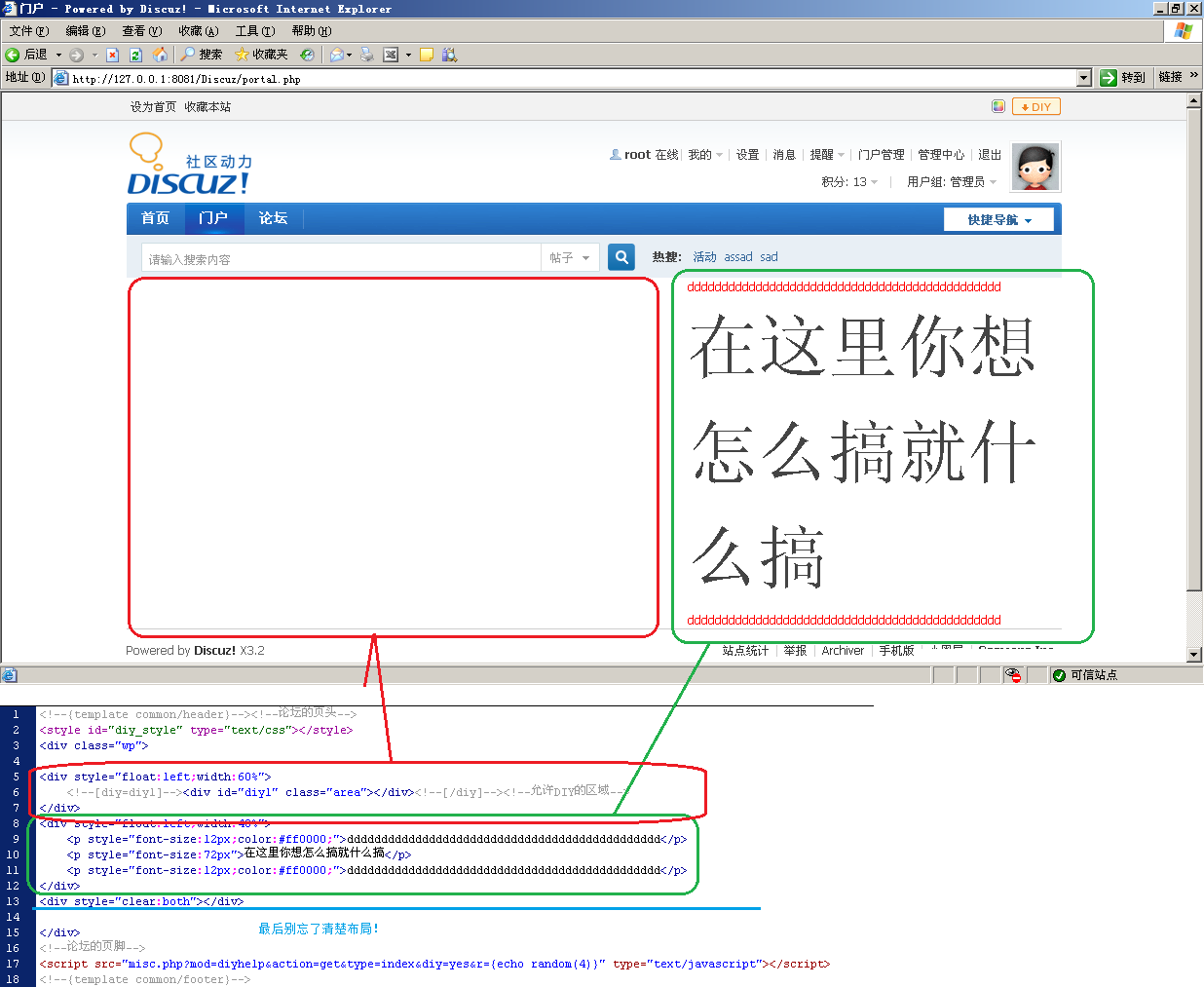Open the 手机版 footer link
This screenshot has width=1204, height=987.
click(896, 651)
